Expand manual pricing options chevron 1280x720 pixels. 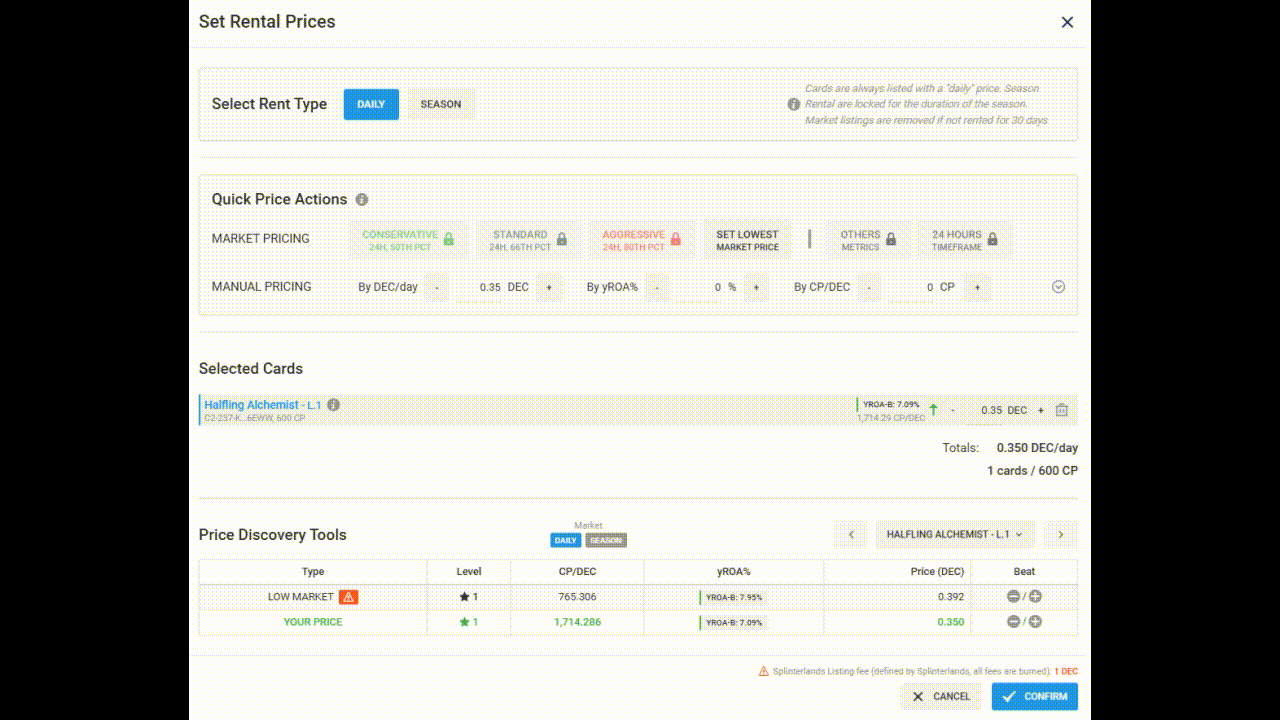1059,287
